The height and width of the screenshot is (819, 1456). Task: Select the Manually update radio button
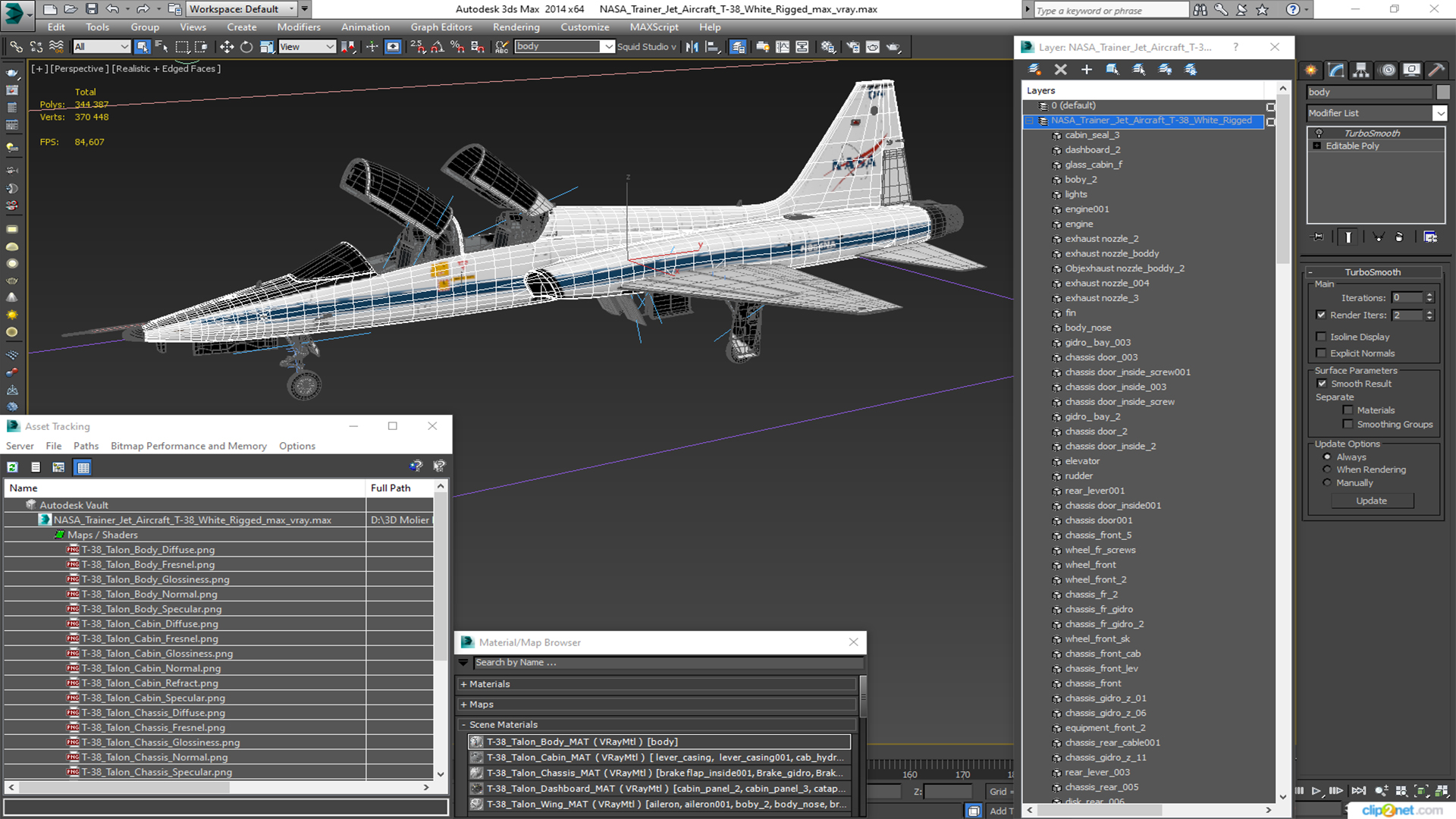1327,482
